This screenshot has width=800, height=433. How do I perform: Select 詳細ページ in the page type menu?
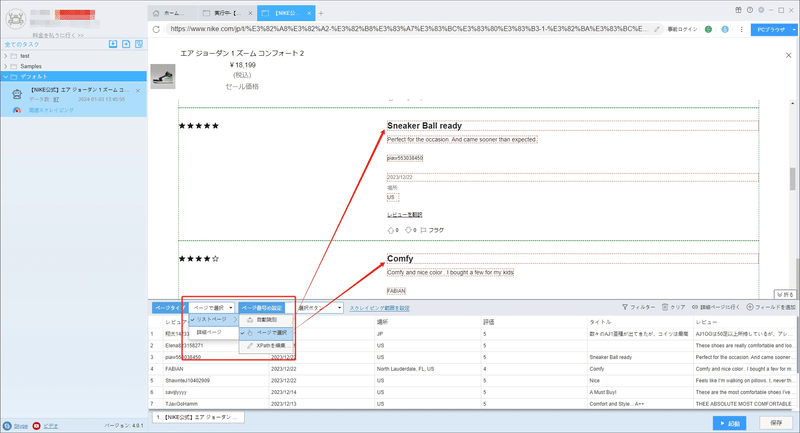point(213,332)
